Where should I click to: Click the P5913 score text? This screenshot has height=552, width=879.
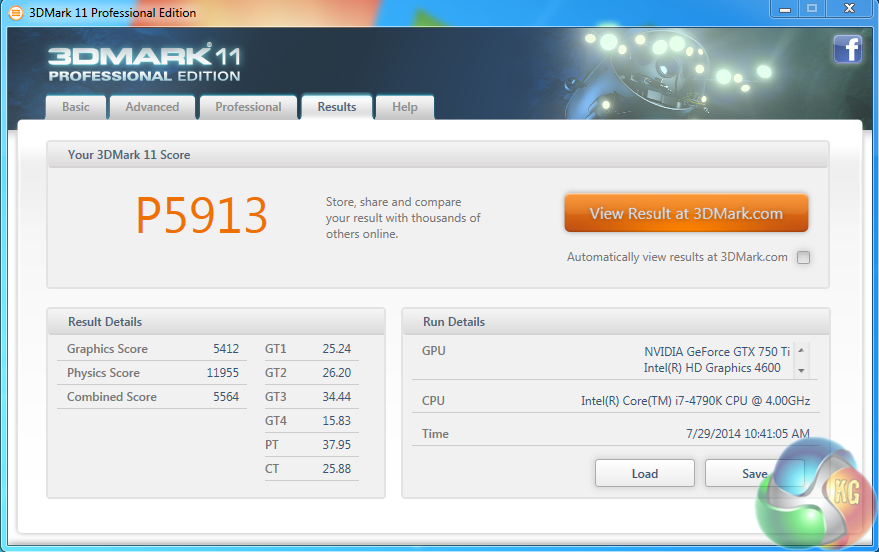click(x=202, y=215)
